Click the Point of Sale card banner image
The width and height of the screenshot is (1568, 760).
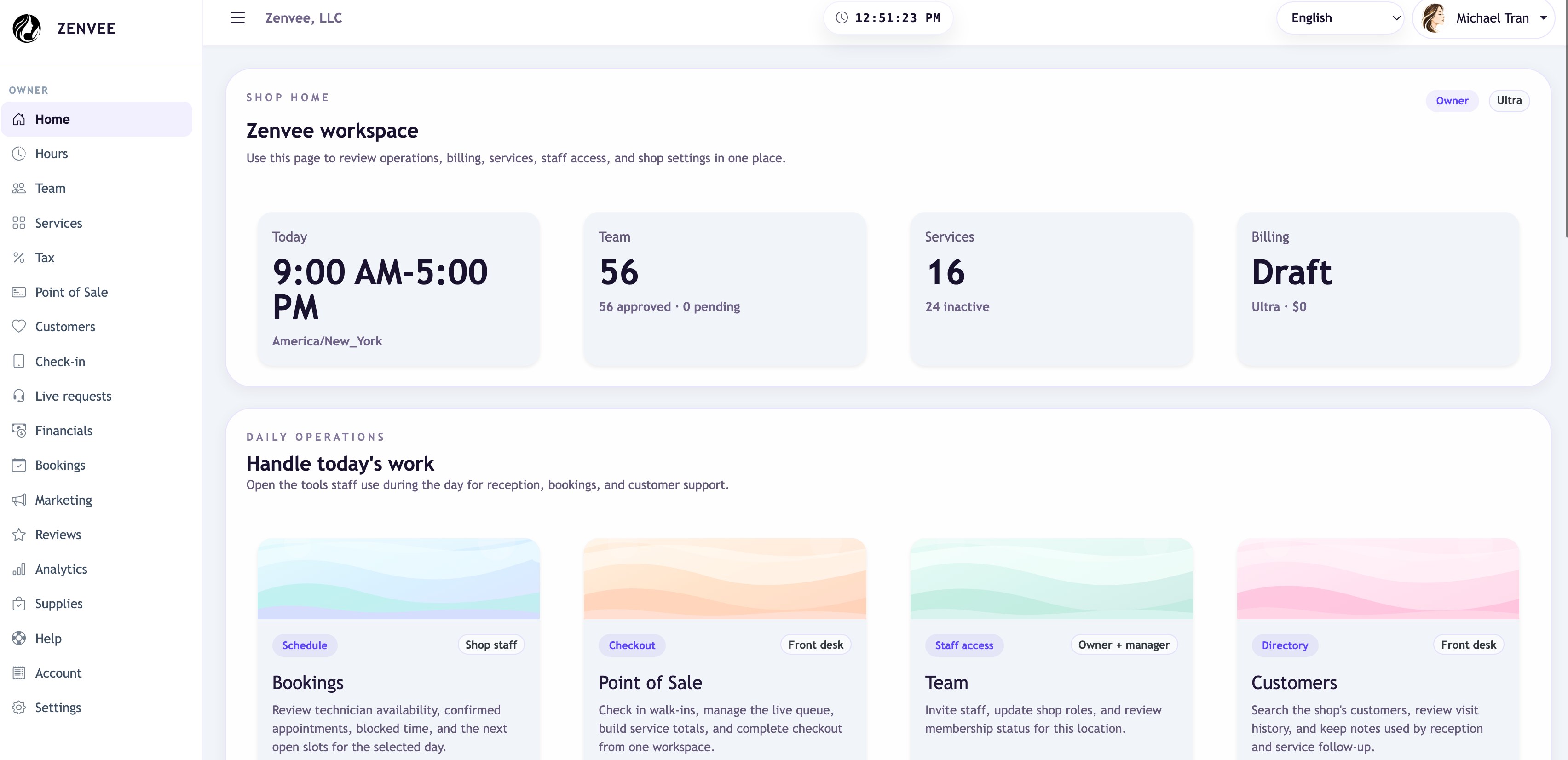tap(724, 579)
